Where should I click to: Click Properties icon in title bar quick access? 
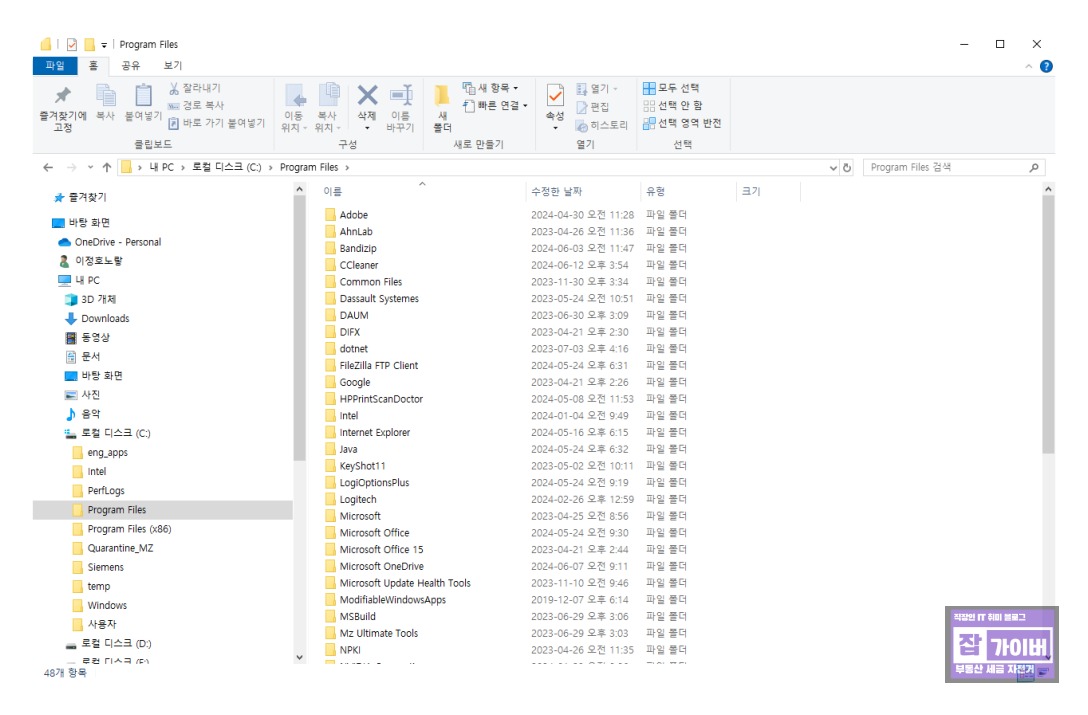[x=71, y=44]
